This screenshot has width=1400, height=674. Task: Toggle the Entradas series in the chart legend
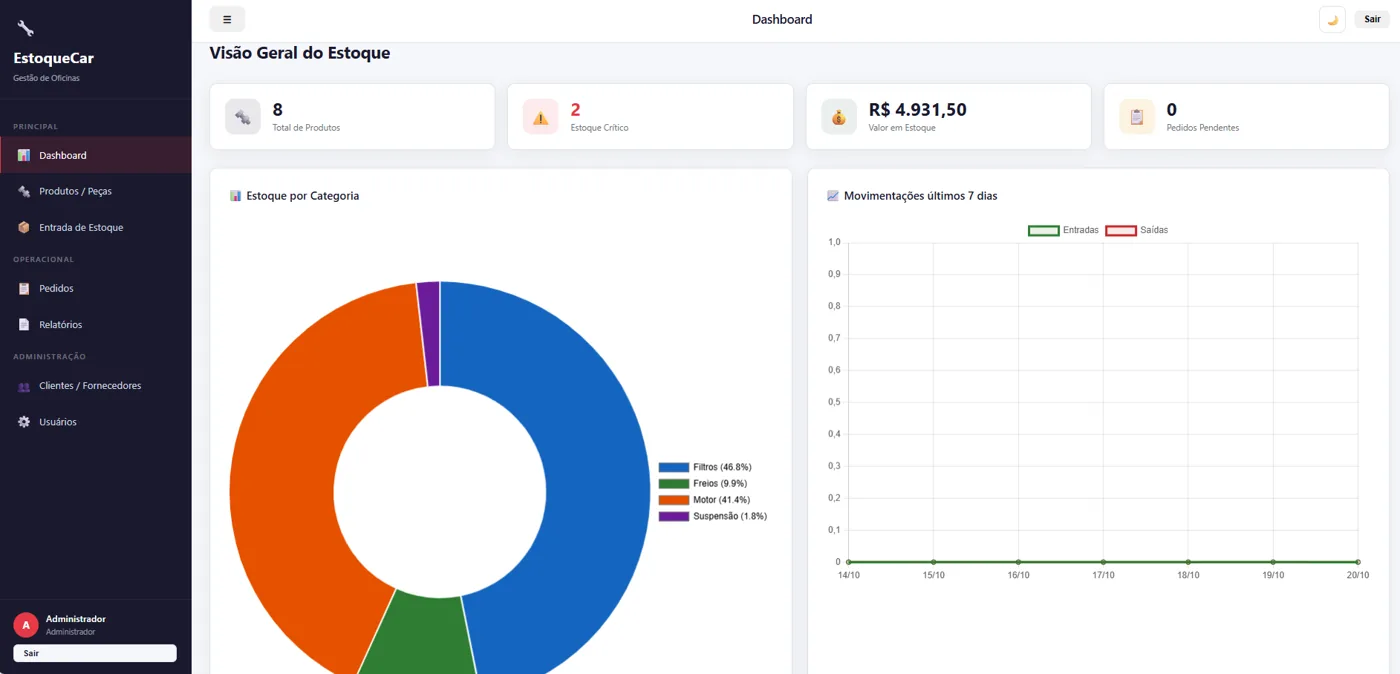[x=1063, y=230]
